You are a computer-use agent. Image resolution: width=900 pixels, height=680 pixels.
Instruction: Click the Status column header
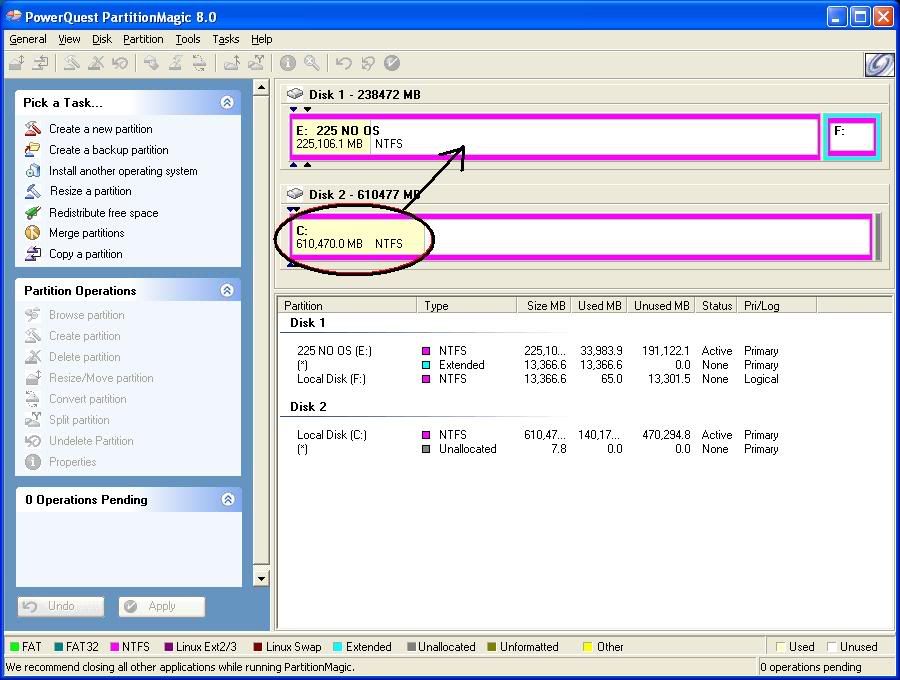point(716,305)
